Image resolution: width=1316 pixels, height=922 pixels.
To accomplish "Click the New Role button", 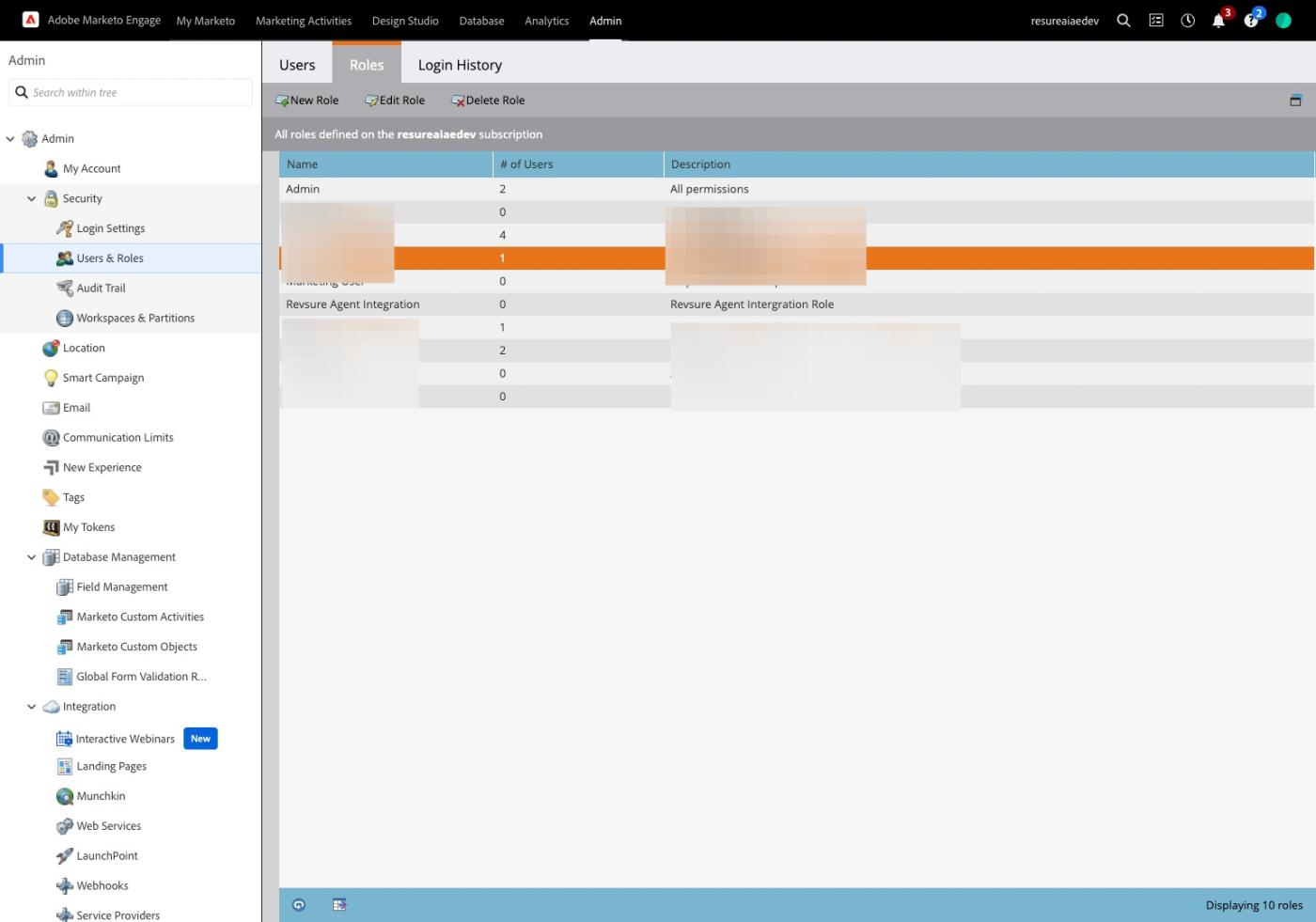I will (306, 101).
